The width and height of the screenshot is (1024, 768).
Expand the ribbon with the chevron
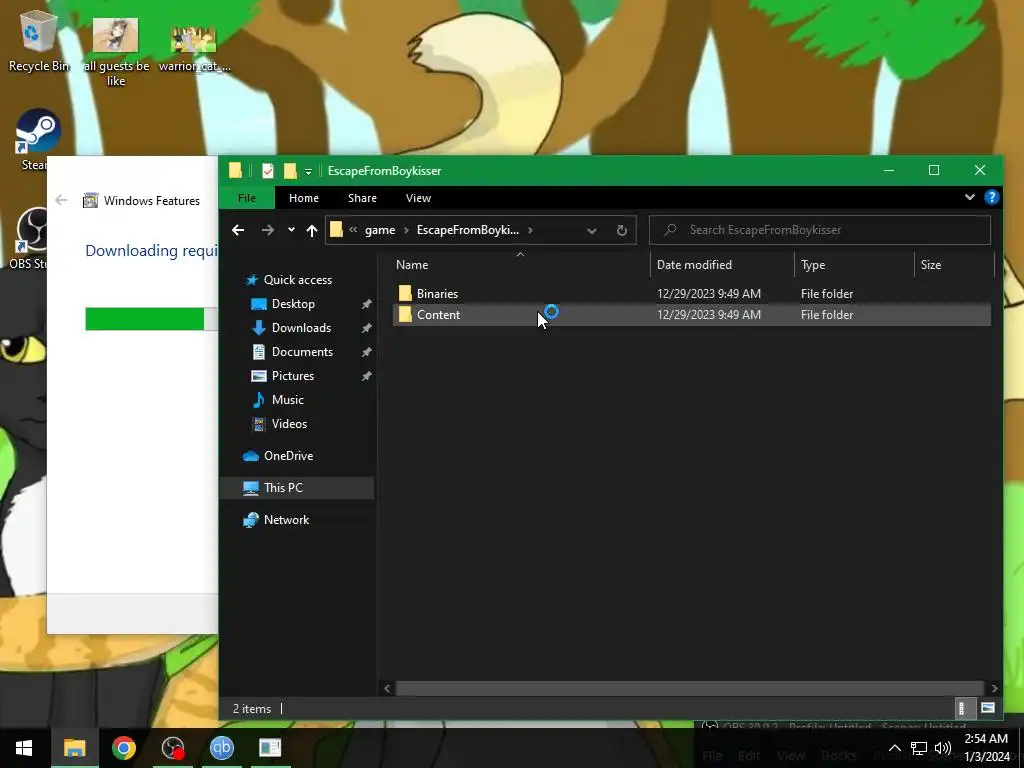coord(970,197)
